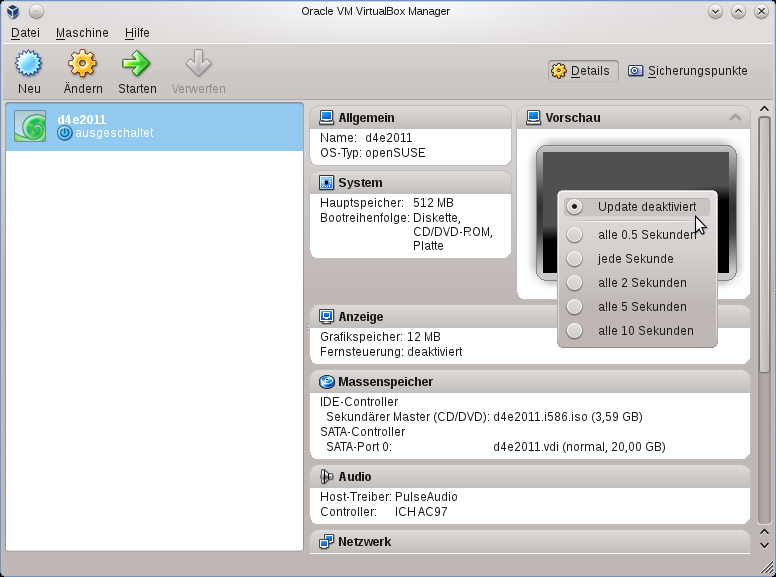Viewport: 776px width, 577px height.
Task: Click the scrollbar up arrow at top
Action: pyautogui.click(x=764, y=108)
